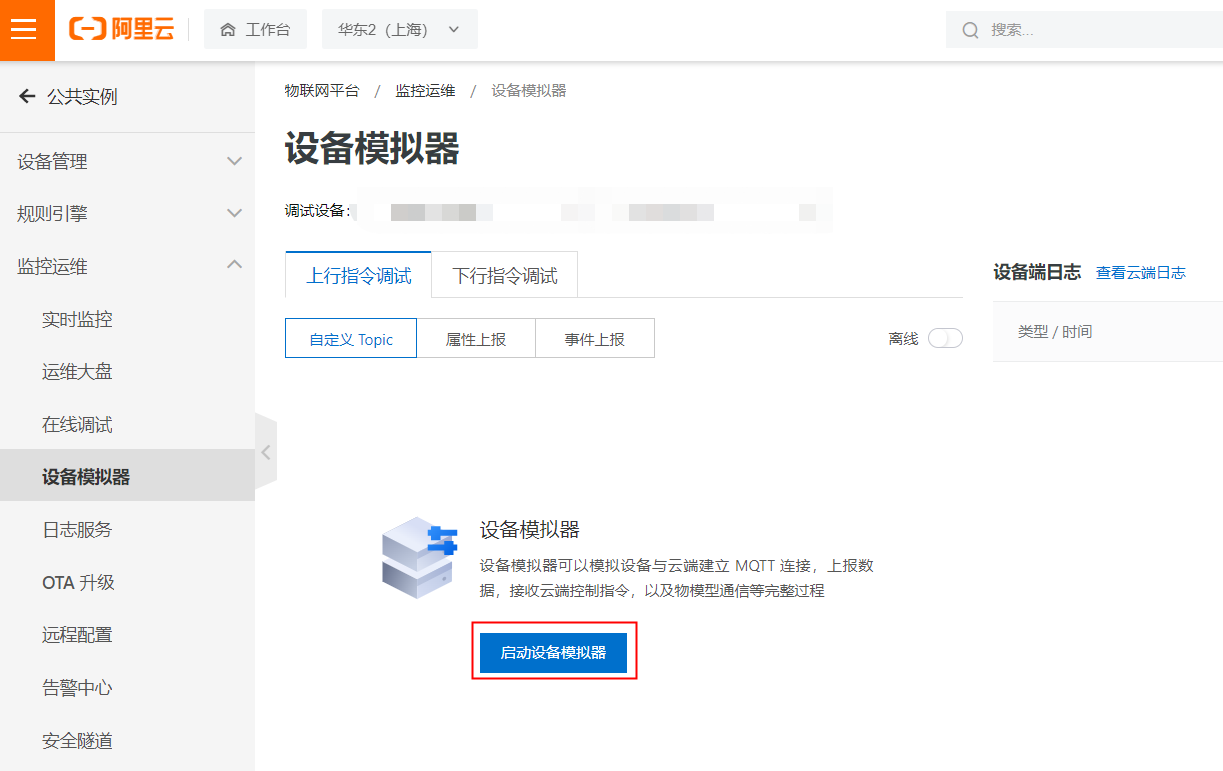Click the device simulator cube illustration icon

pyautogui.click(x=422, y=556)
